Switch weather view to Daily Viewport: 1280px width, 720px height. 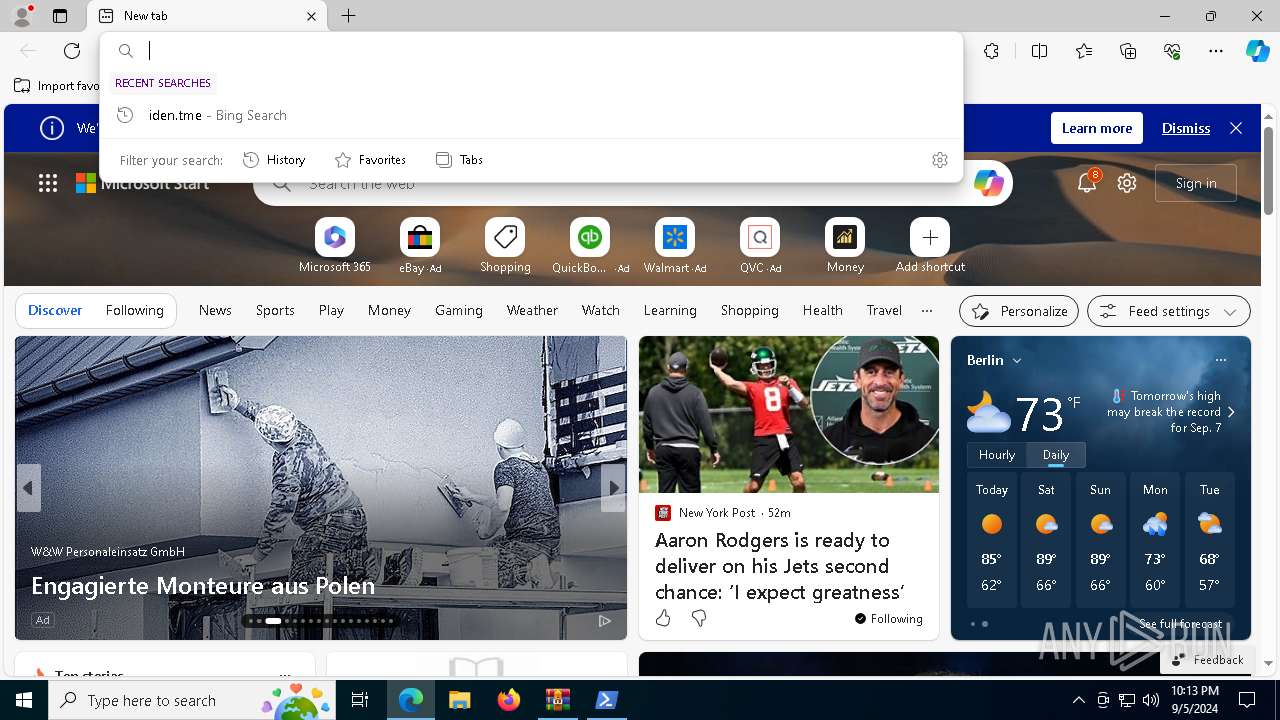point(1056,455)
